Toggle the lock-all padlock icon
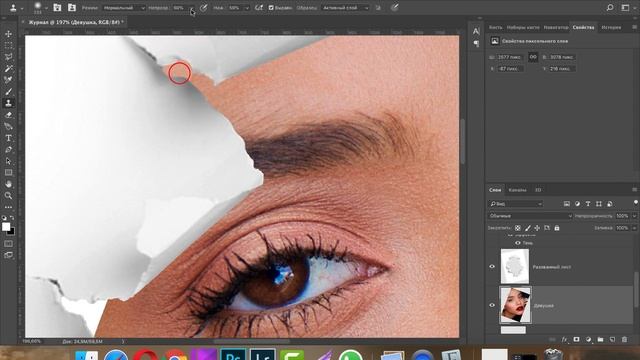Viewport: 640px width, 360px height. click(x=557, y=228)
